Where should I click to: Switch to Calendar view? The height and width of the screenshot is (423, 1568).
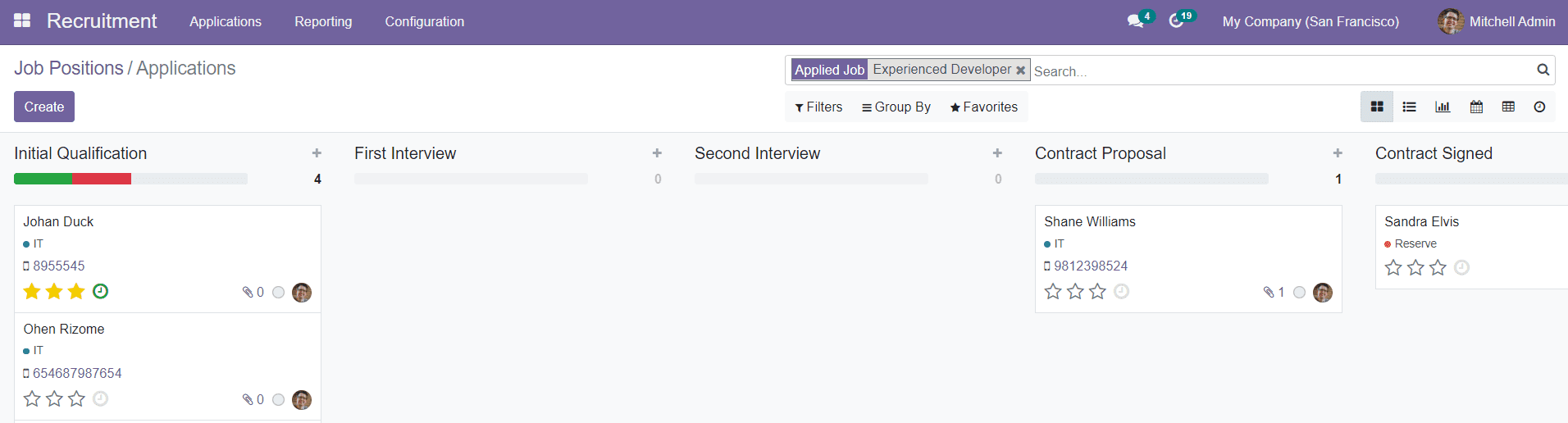(x=1476, y=107)
